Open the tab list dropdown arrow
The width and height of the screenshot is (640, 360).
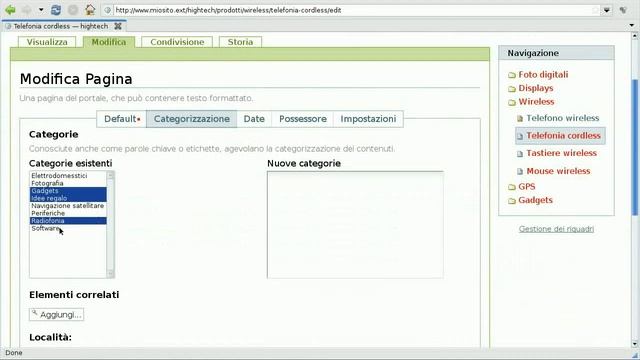point(631,25)
